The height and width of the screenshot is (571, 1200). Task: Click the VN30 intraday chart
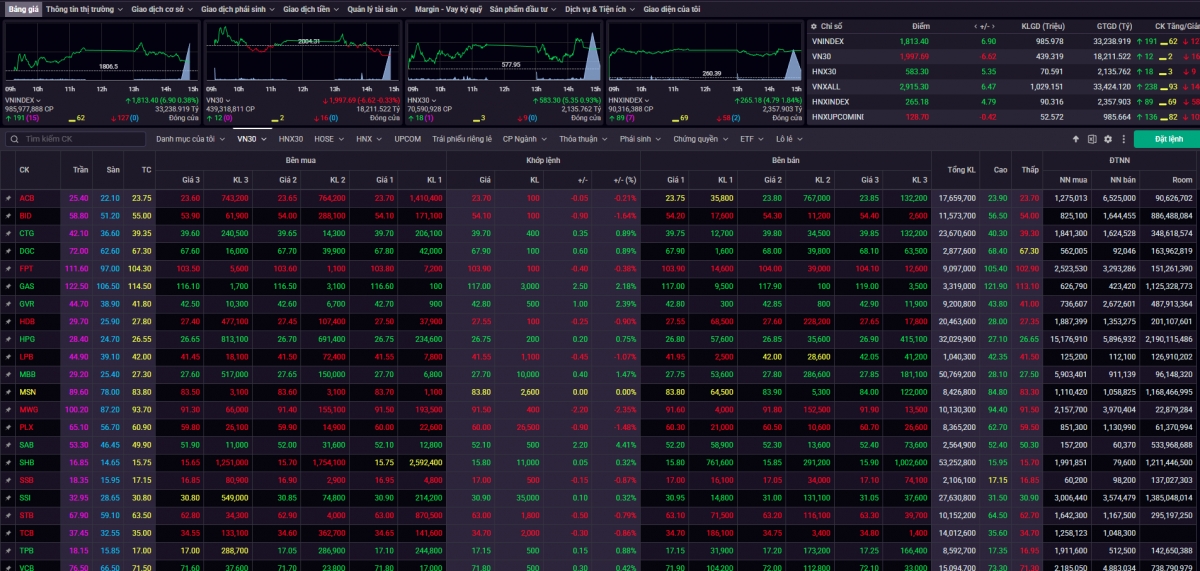[x=302, y=55]
